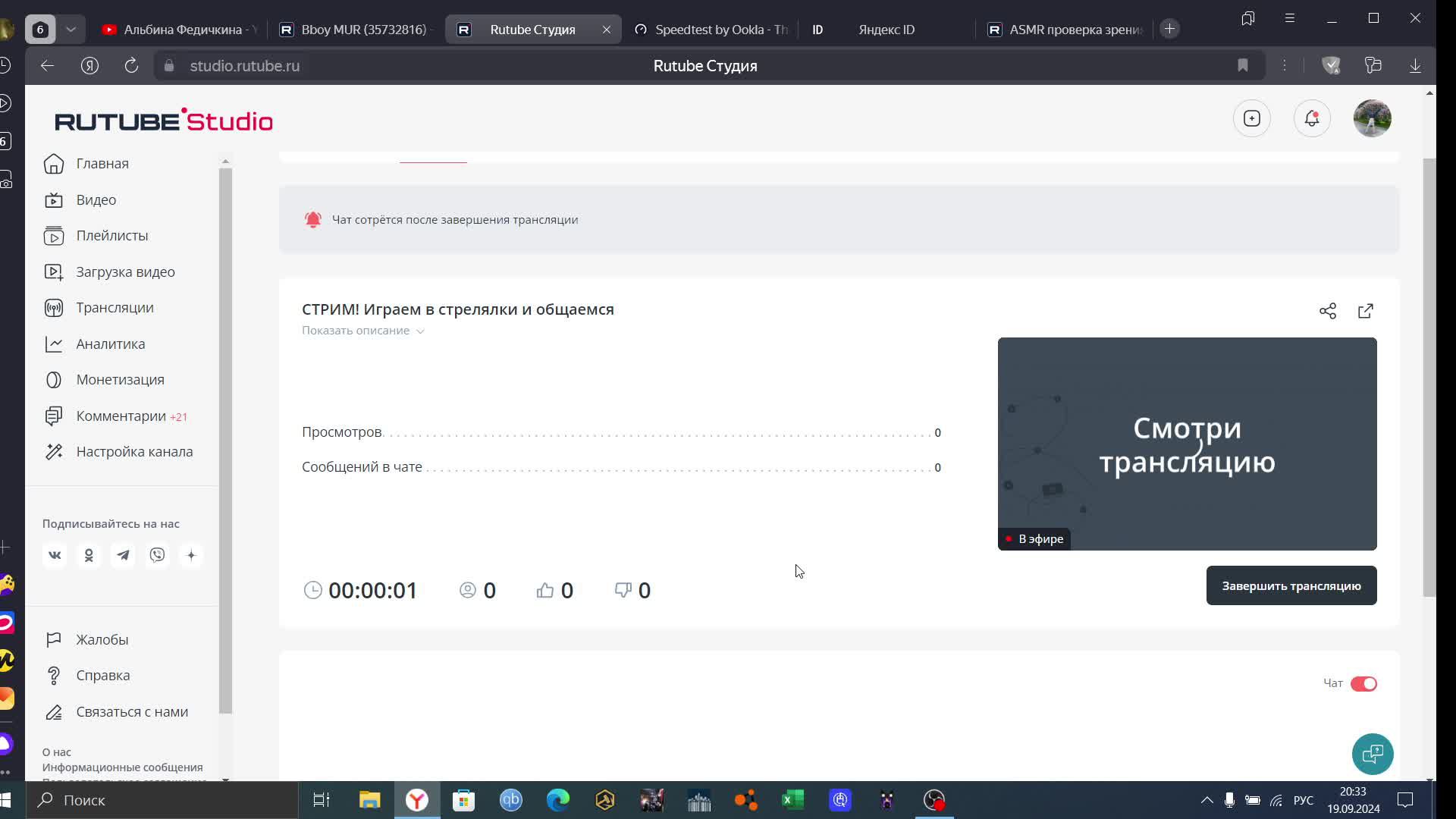This screenshot has width=1456, height=819.
Task: Open Excel from taskbar
Action: point(793,800)
